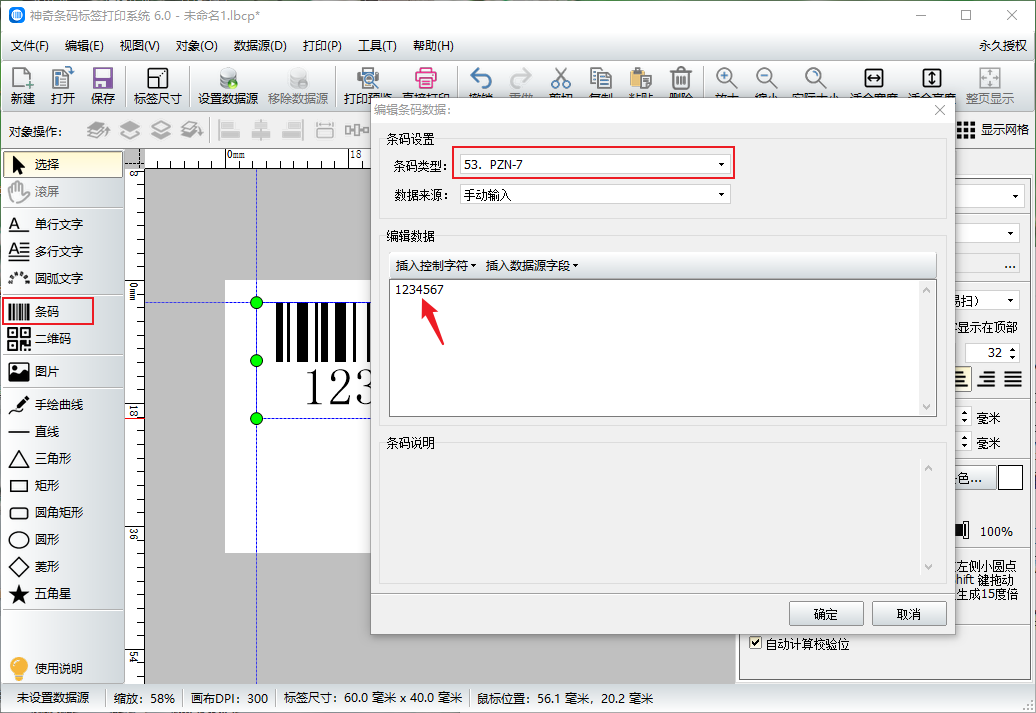Pick the 手绘曲线 freehand curve tool
The image size is (1036, 713).
coord(63,404)
